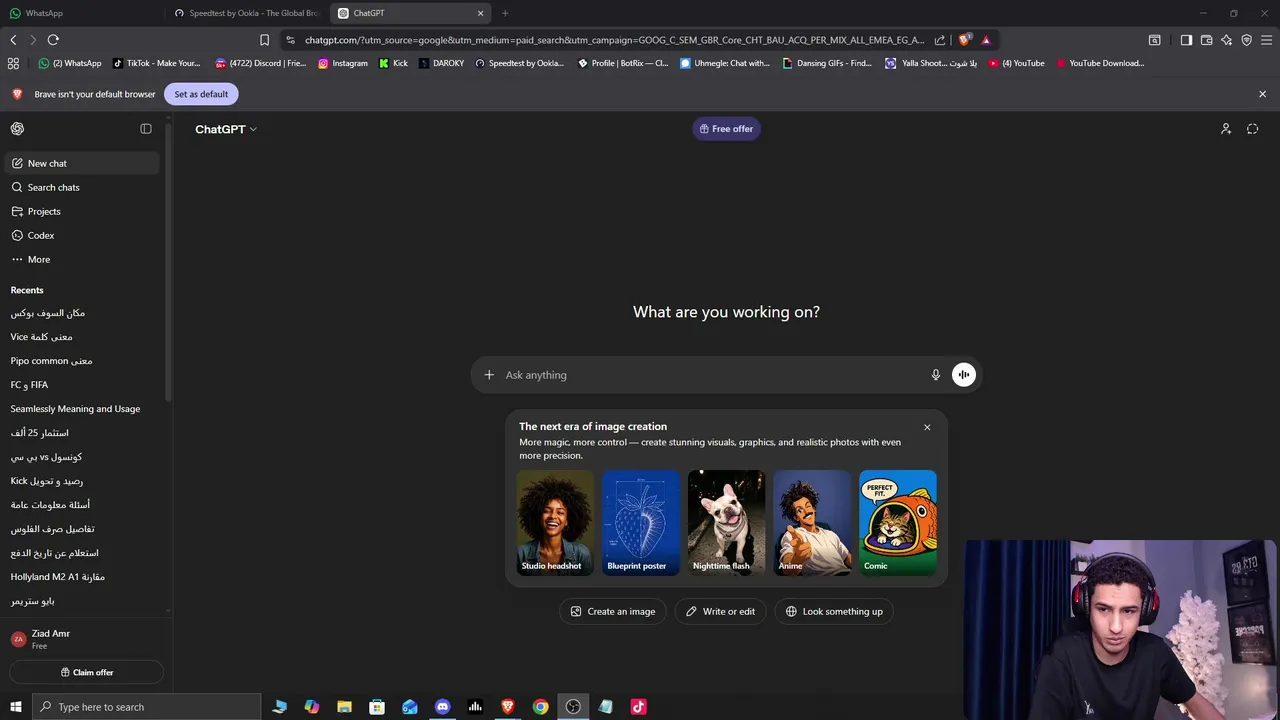The image size is (1280, 720).
Task: Select the Anime style thumbnail
Action: click(812, 522)
